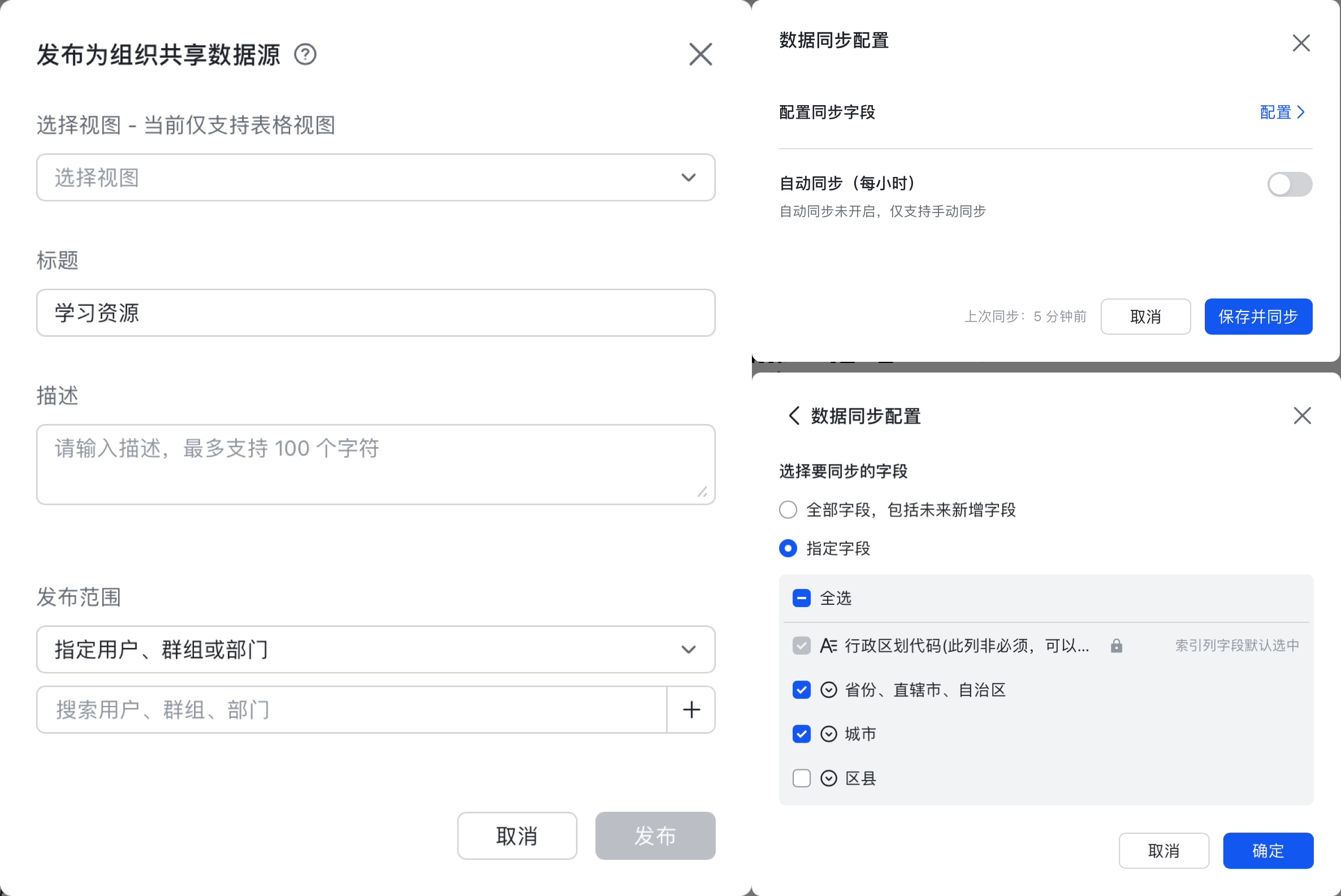
Task: Check the 区县 field checkbox
Action: click(x=802, y=778)
